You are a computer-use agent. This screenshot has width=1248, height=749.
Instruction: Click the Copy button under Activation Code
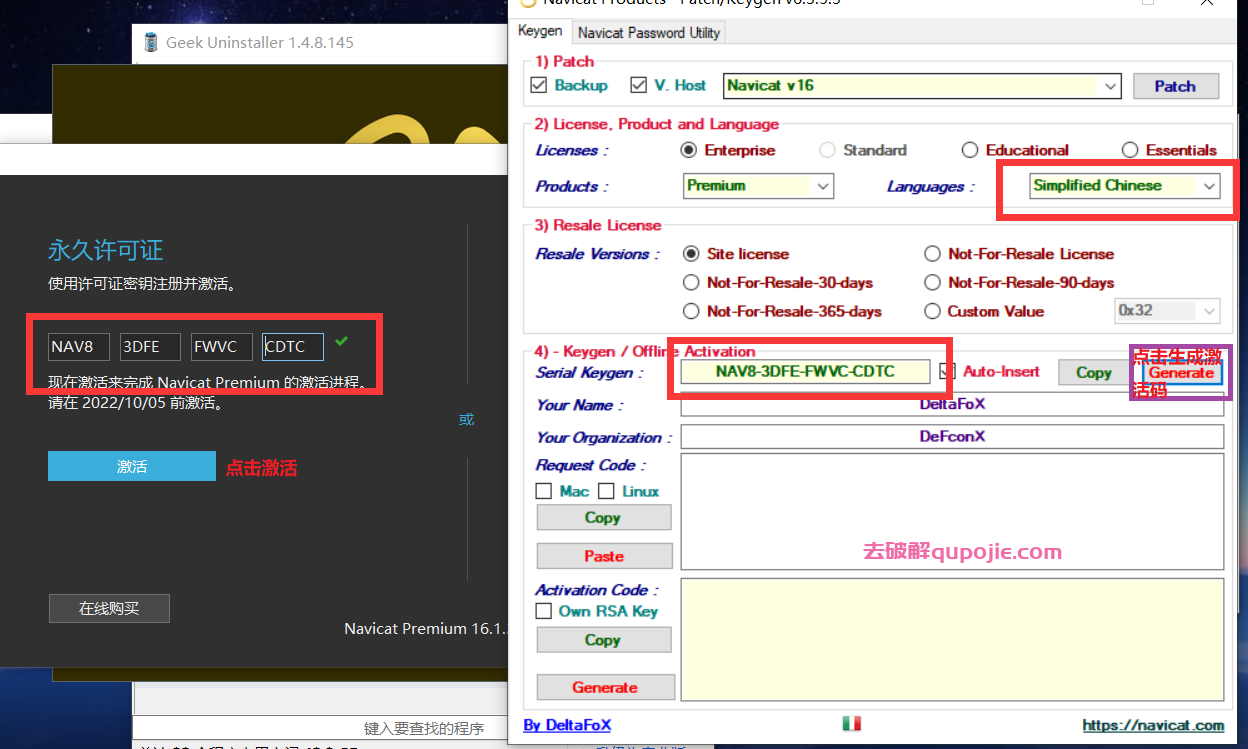[604, 639]
